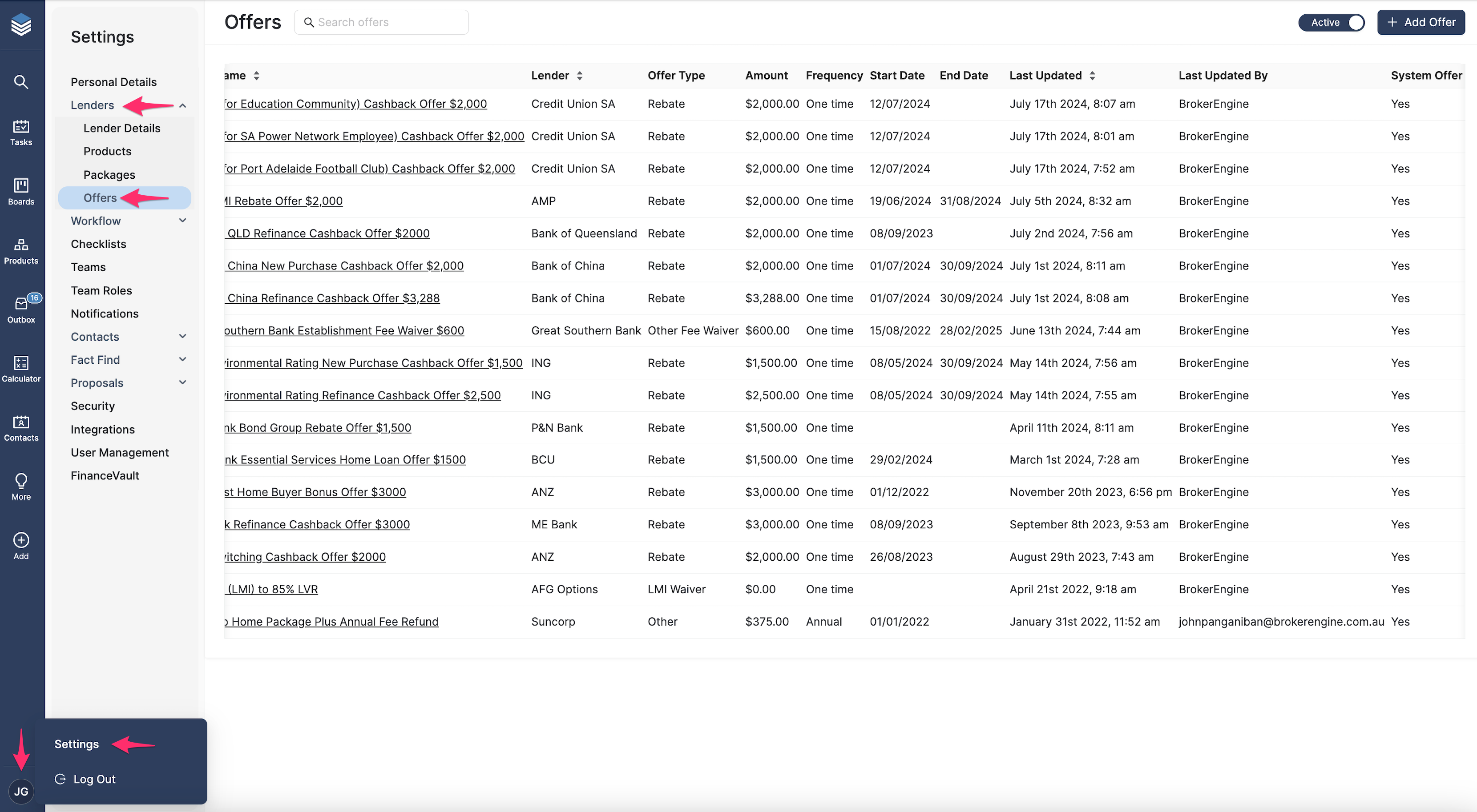Expand the Proposals settings section
This screenshot has width=1477, height=812.
tap(182, 382)
